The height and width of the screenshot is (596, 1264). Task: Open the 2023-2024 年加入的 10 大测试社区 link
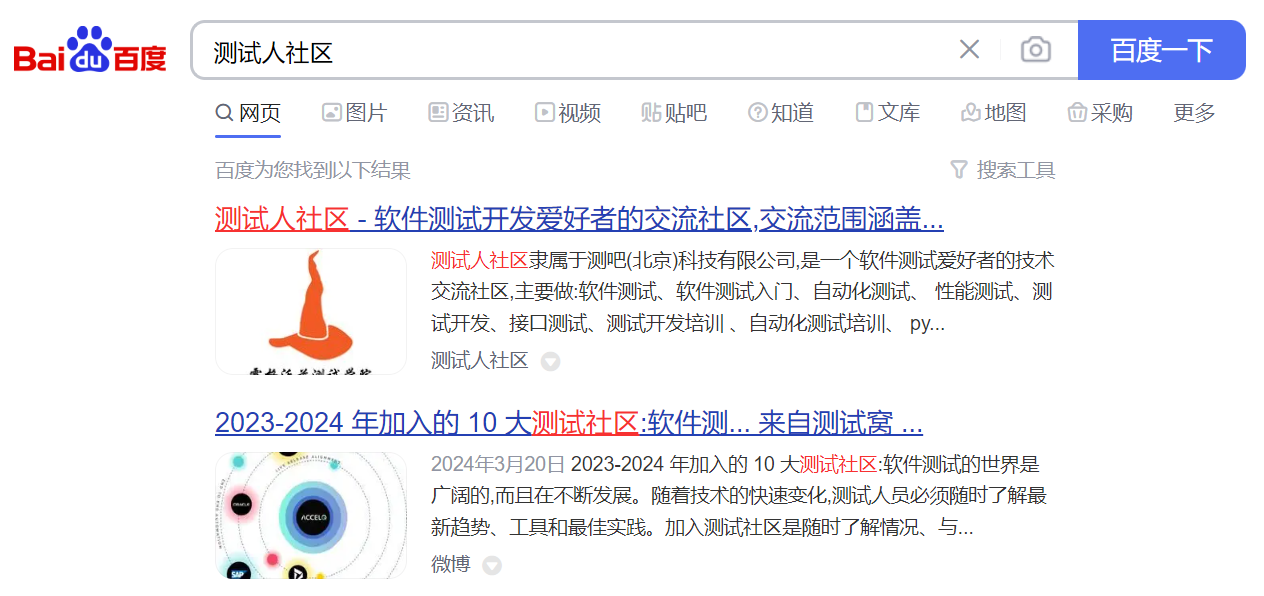pyautogui.click(x=569, y=423)
